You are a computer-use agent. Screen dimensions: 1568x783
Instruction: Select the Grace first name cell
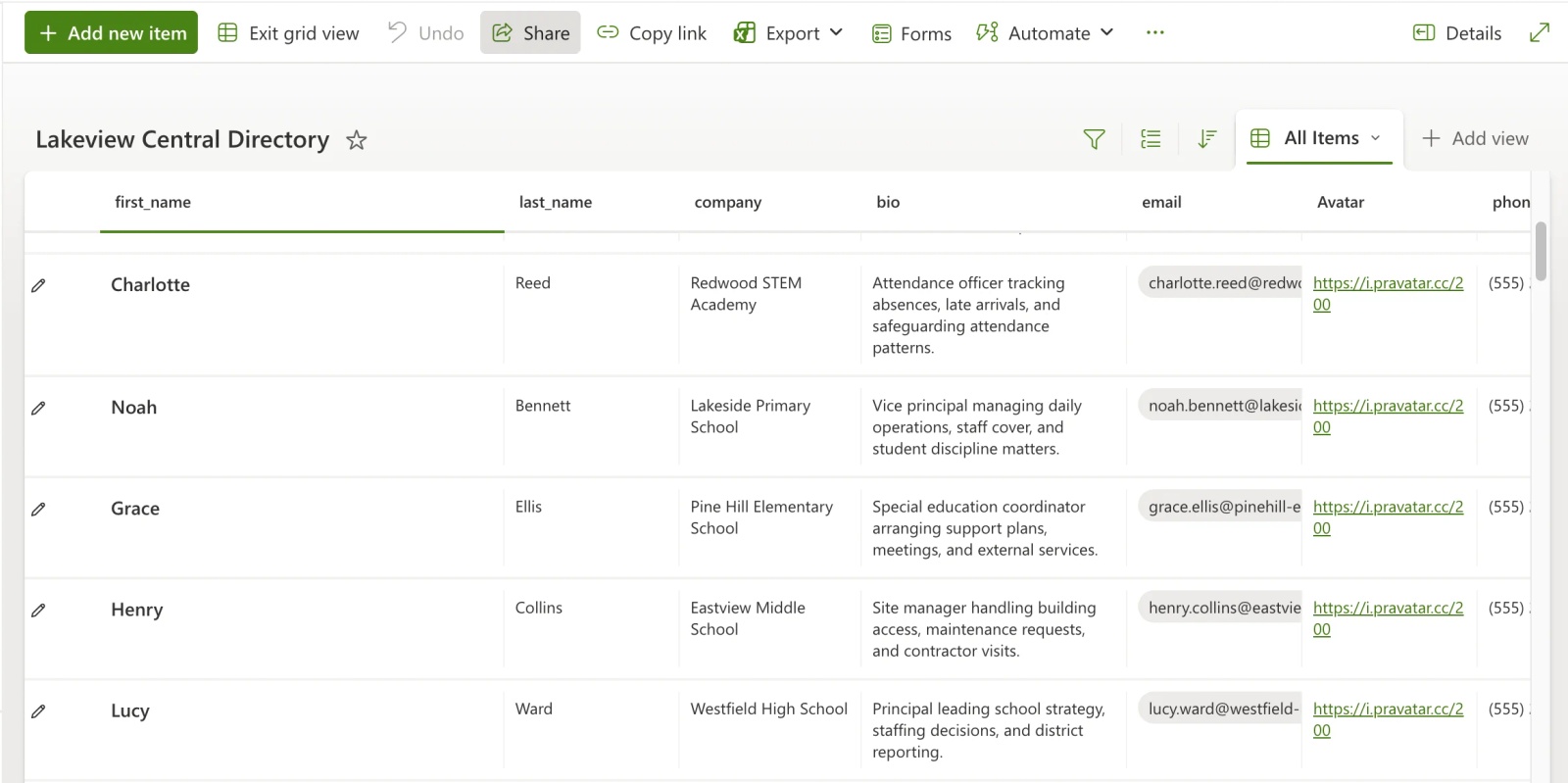[302, 527]
